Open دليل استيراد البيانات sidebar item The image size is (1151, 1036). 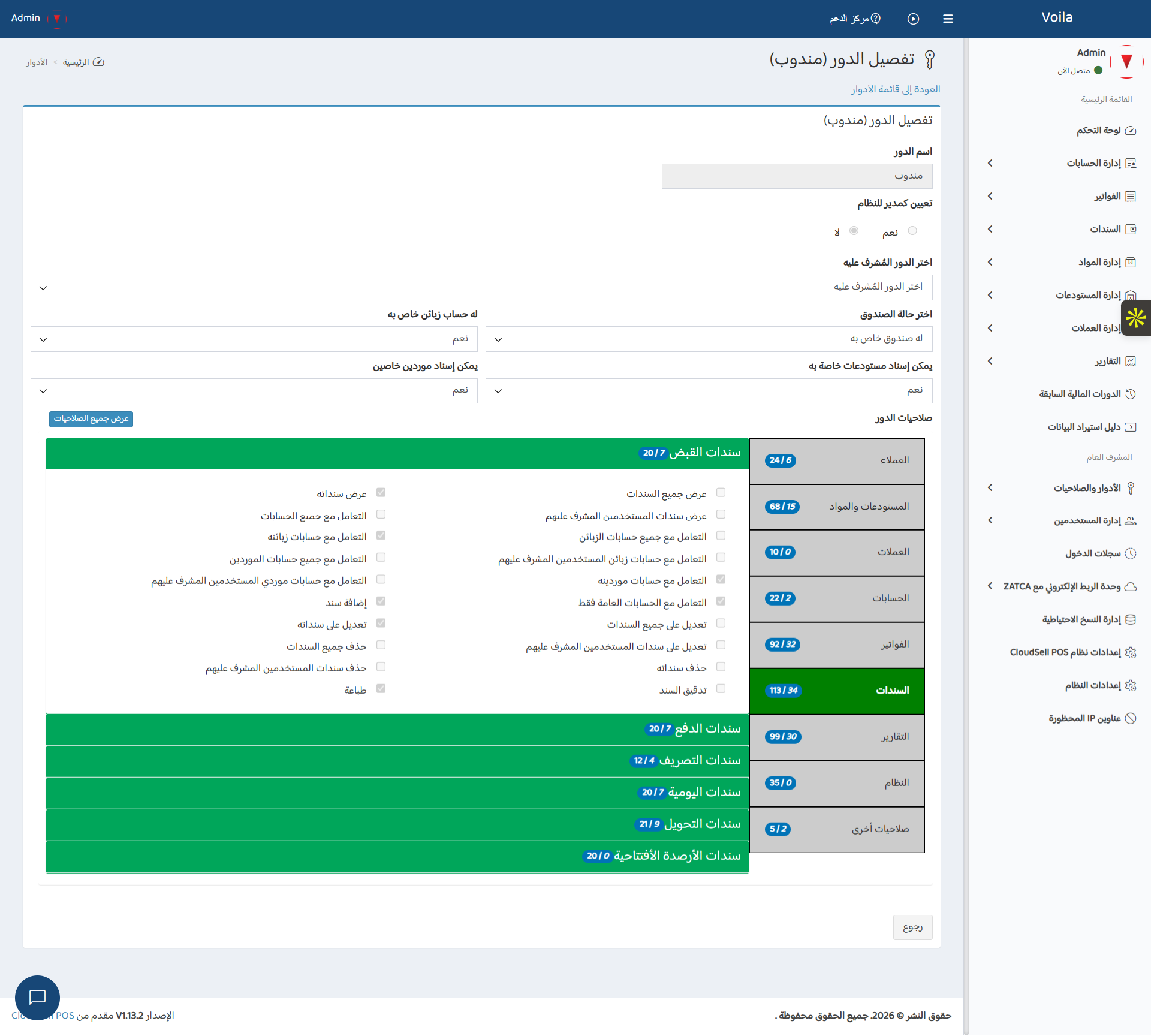click(1092, 427)
